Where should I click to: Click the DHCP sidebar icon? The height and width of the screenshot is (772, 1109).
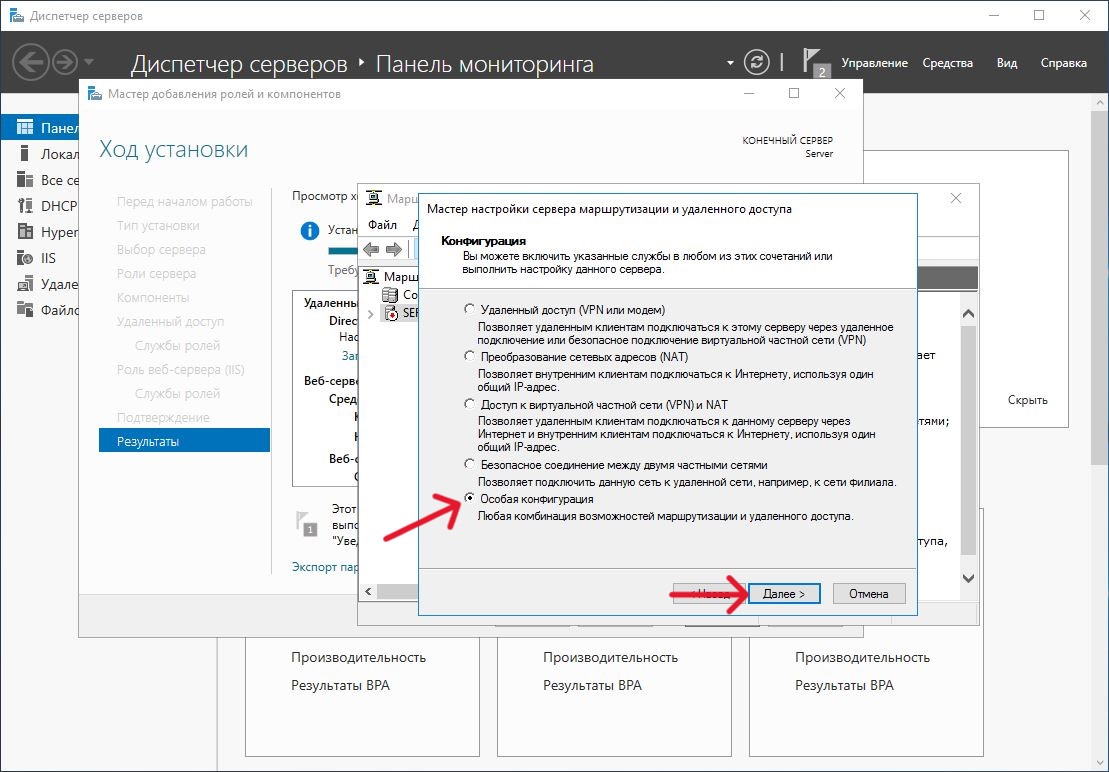25,206
